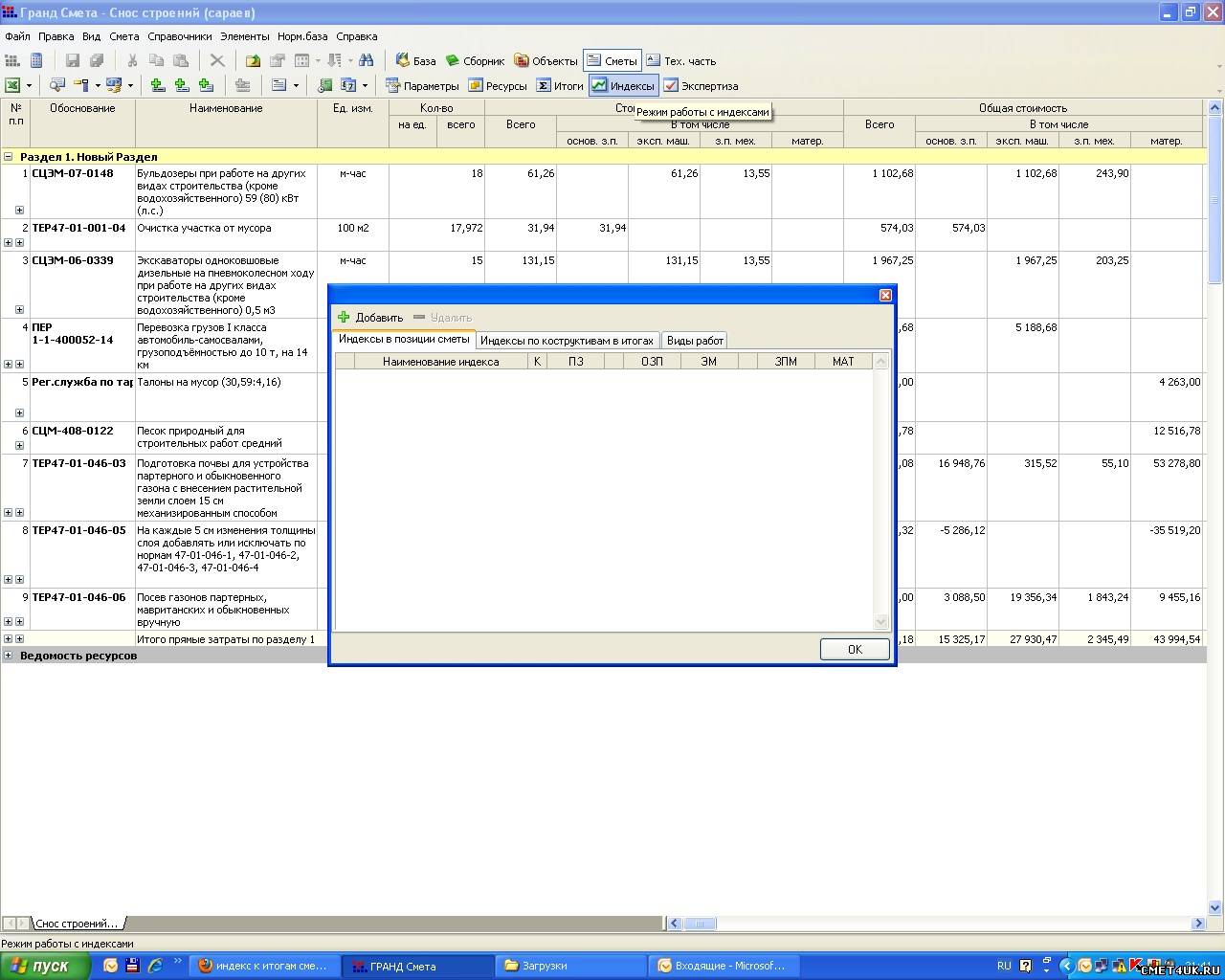
Task: Click Добавить in the index dialog
Action: click(x=370, y=318)
